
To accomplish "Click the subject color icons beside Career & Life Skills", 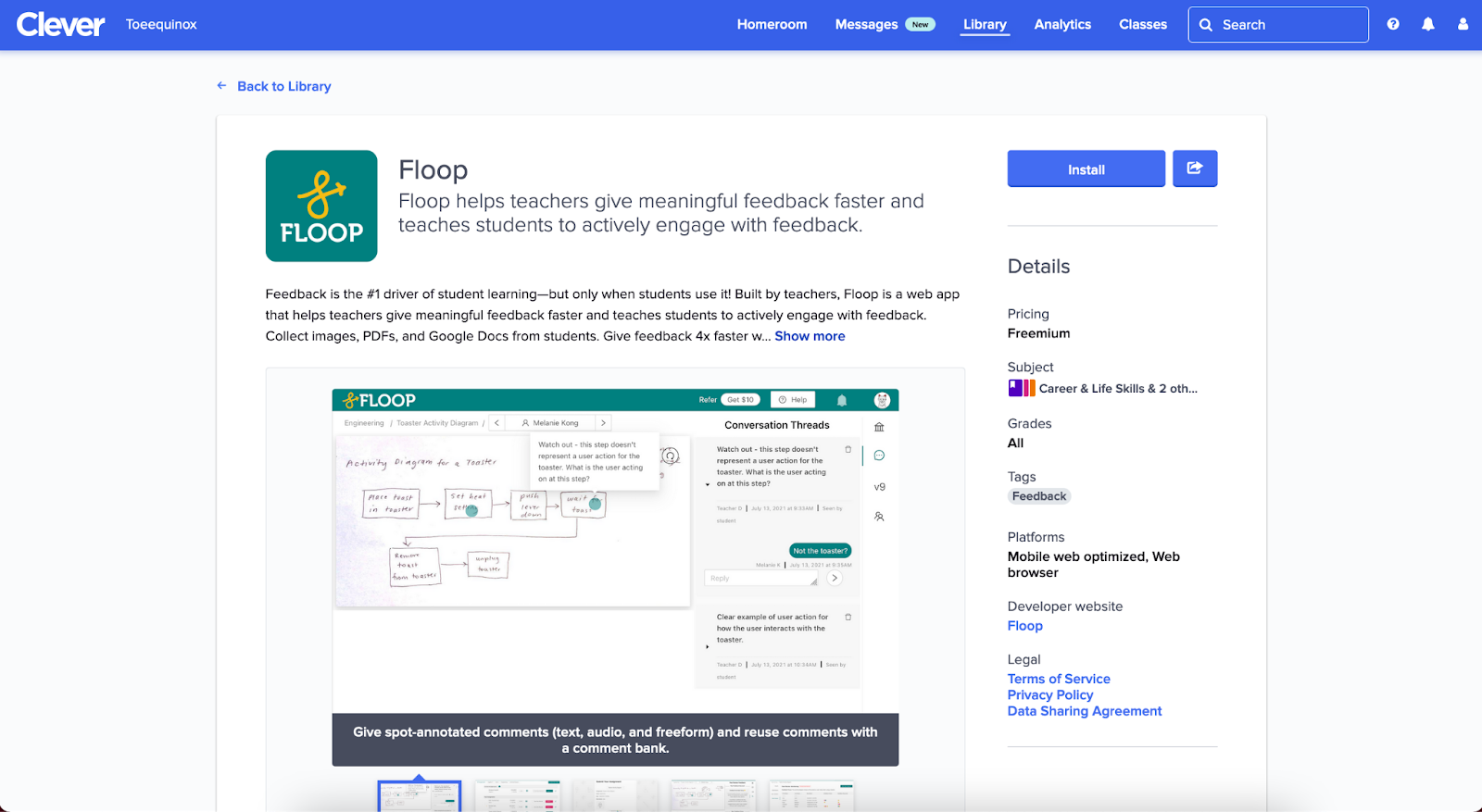I will tap(1022, 388).
